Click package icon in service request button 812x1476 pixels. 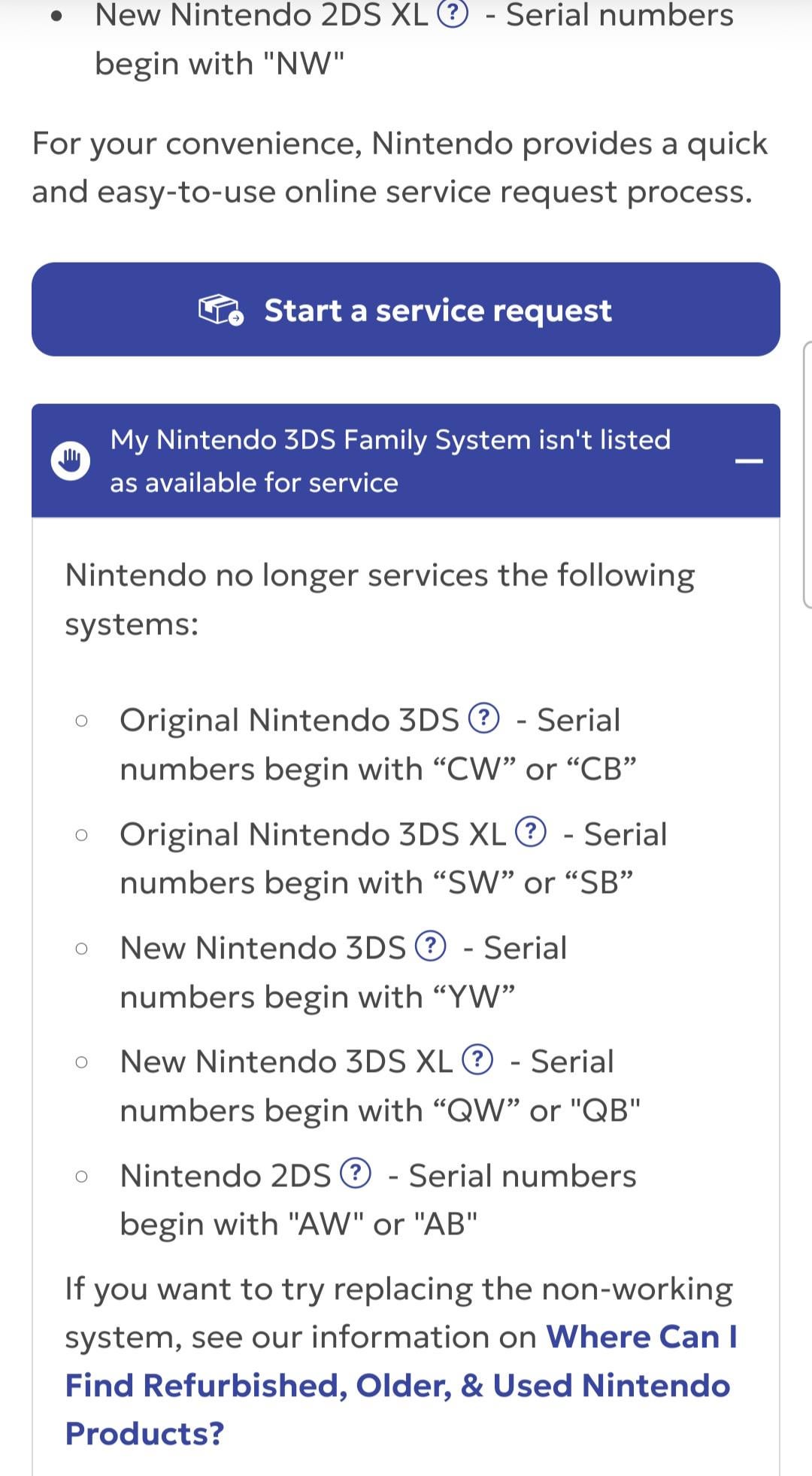click(x=220, y=310)
